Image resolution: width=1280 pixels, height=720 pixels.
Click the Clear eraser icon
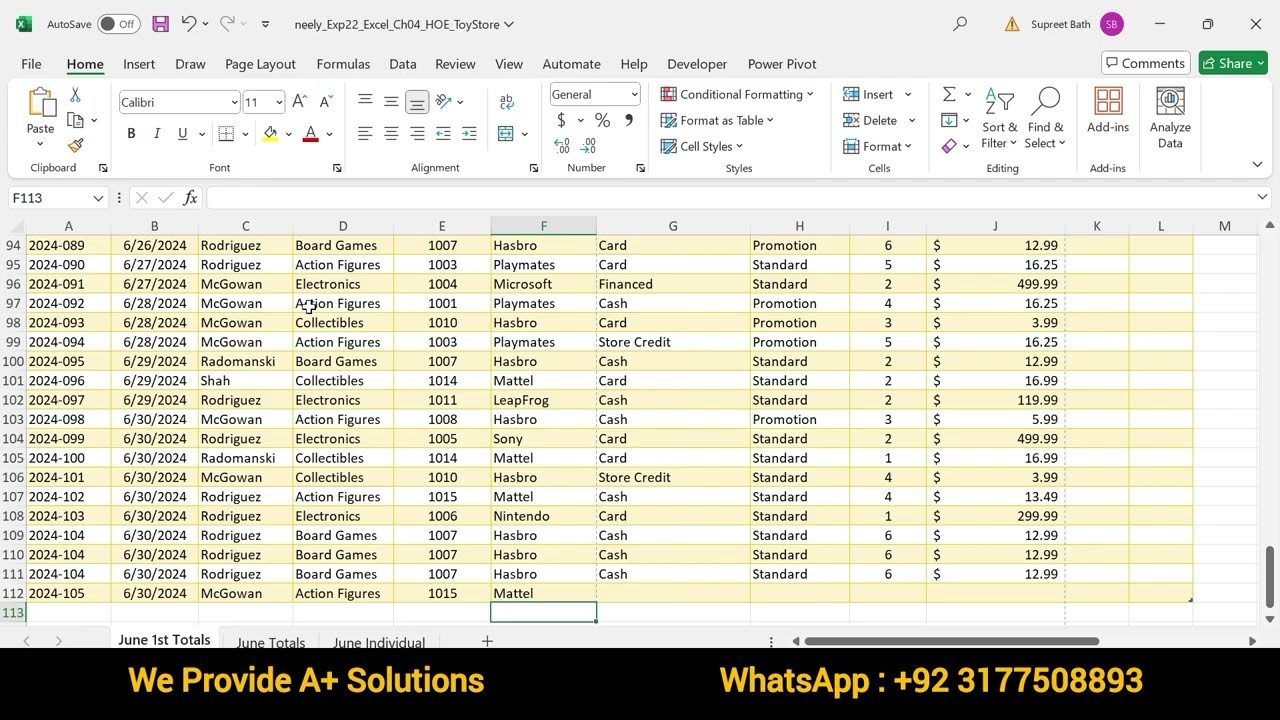[x=949, y=146]
